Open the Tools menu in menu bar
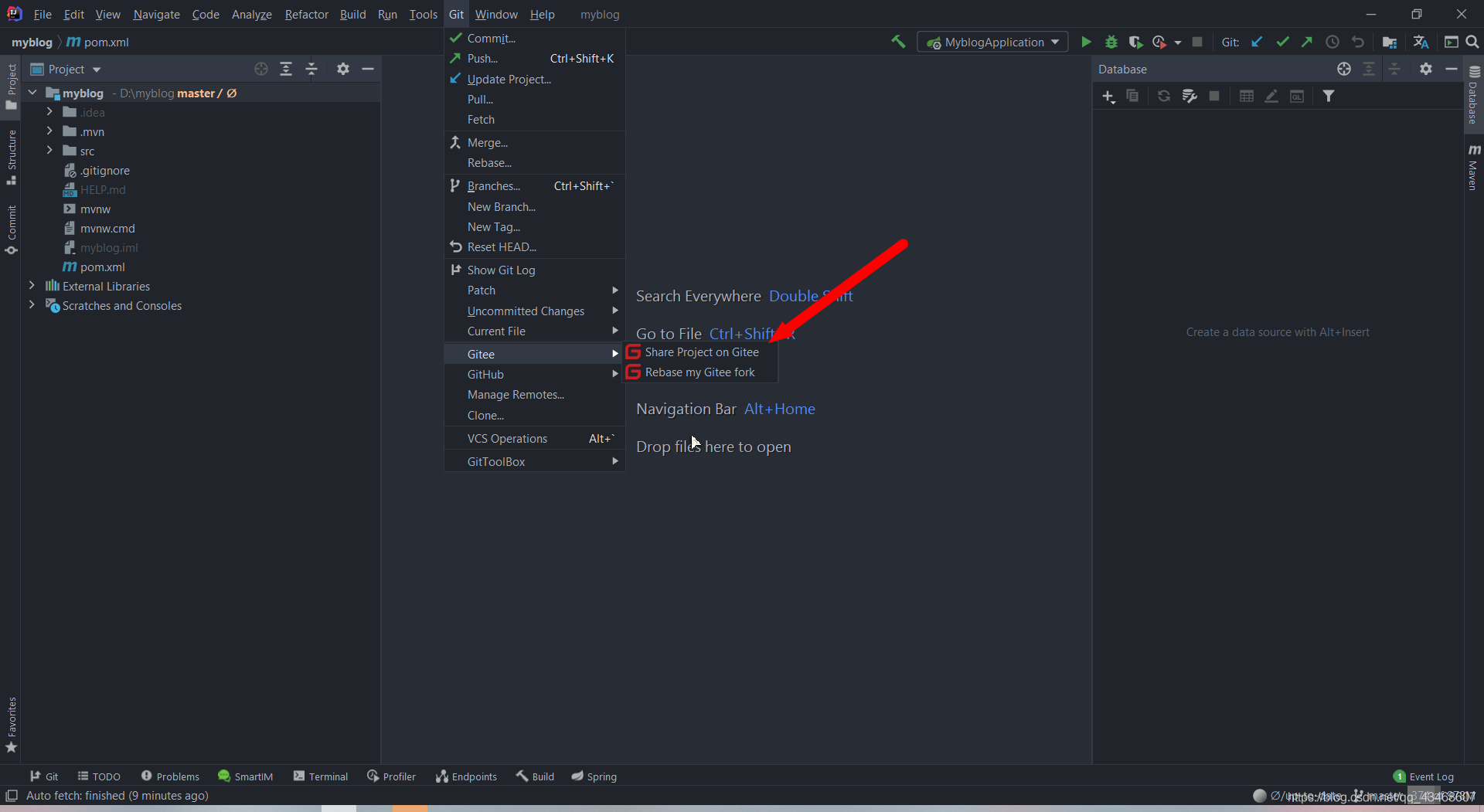The width and height of the screenshot is (1484, 812). (423, 14)
